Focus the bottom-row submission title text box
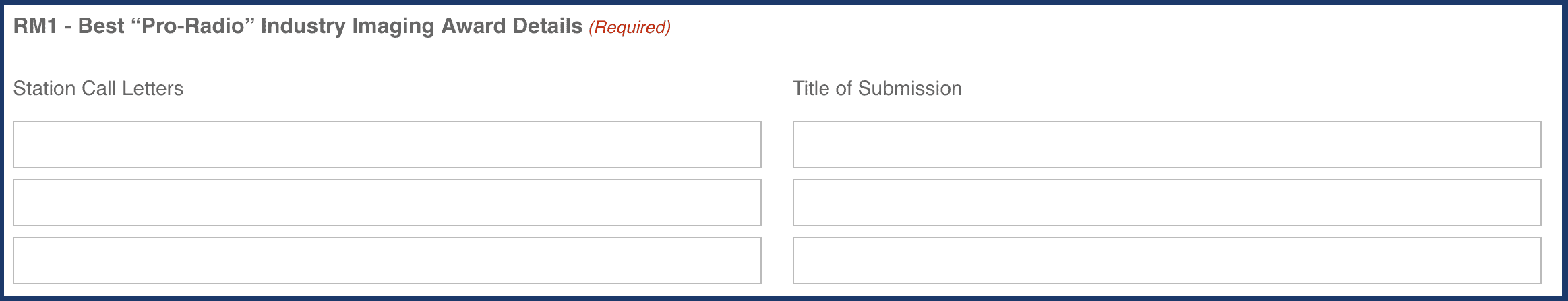1568x301 pixels. pyautogui.click(x=1167, y=261)
